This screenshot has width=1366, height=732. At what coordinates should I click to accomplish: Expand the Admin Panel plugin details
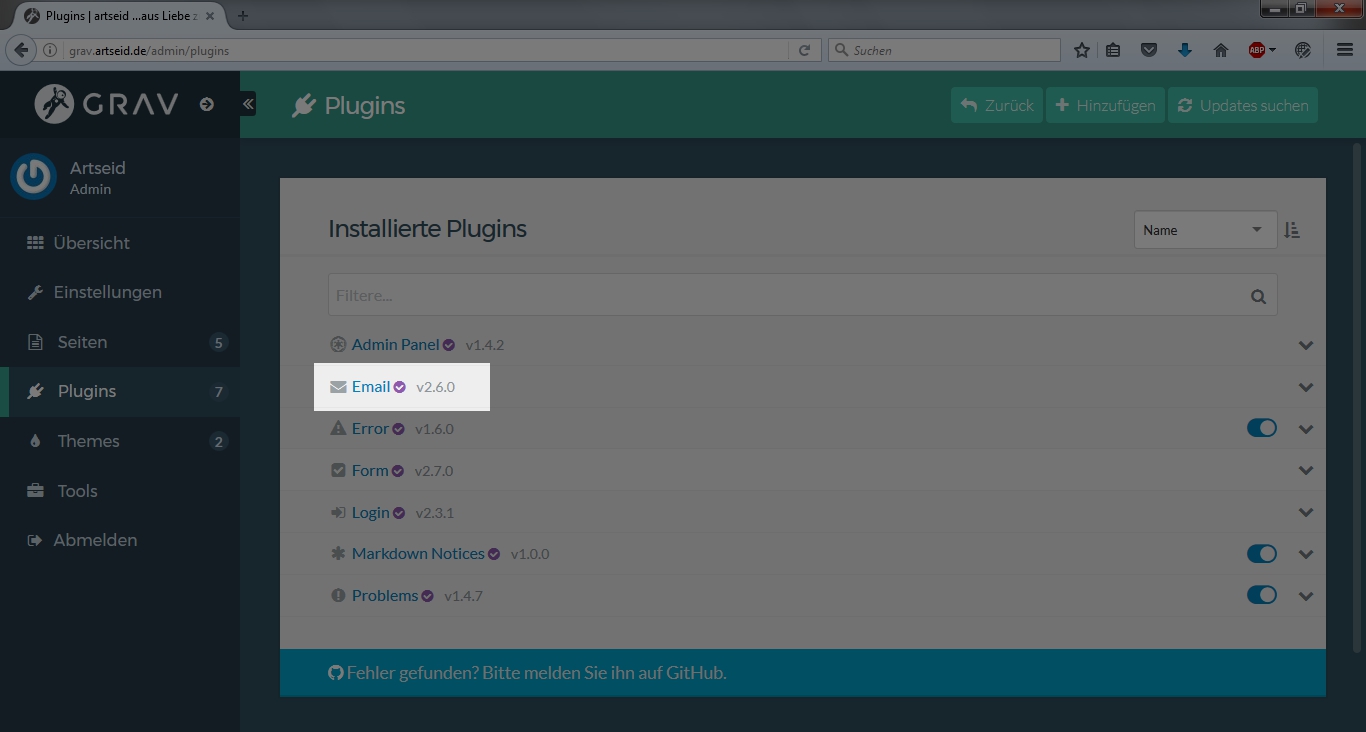[1305, 345]
